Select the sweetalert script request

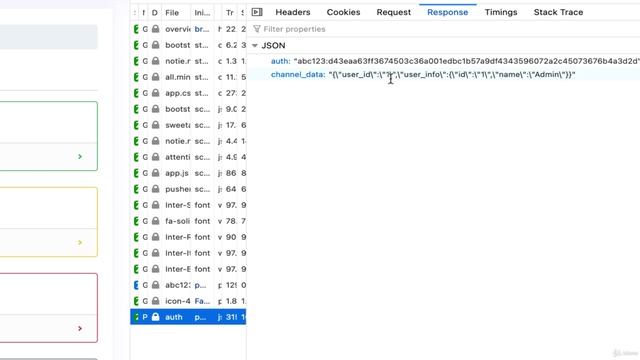click(189, 125)
